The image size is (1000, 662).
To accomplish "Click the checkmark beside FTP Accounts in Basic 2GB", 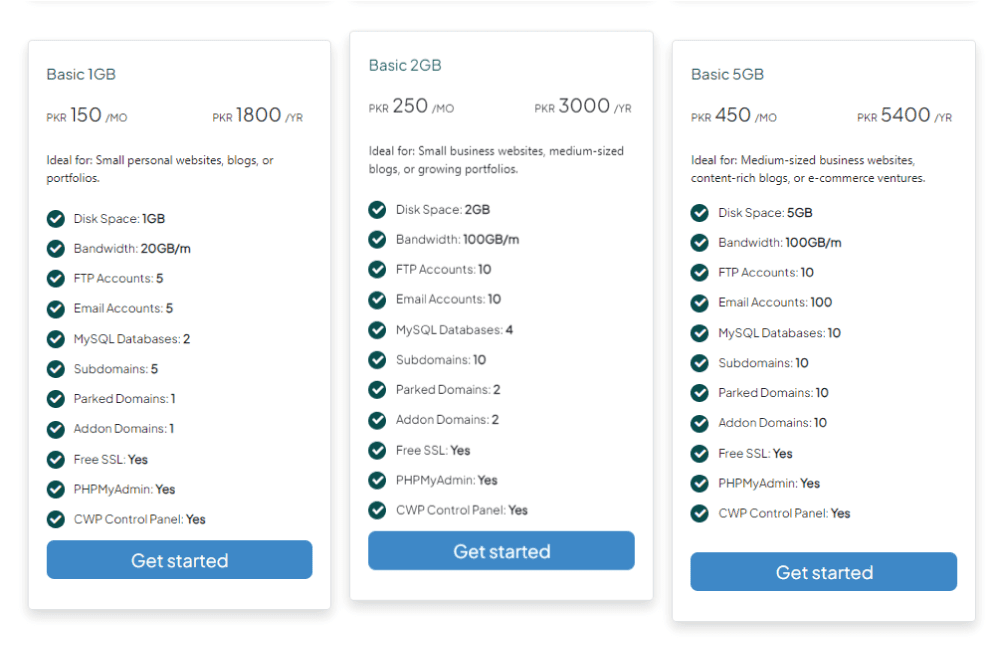I will tap(377, 269).
